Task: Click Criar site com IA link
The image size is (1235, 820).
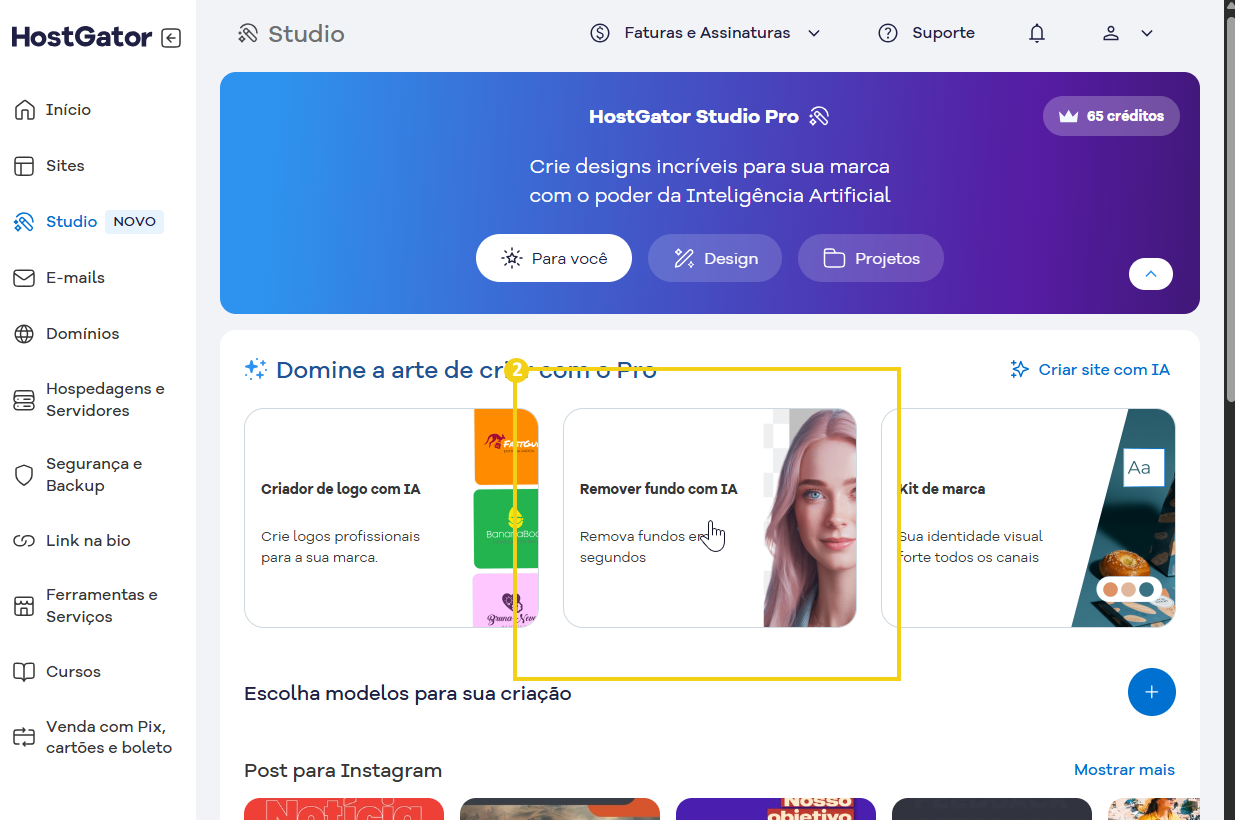Action: tap(1090, 370)
